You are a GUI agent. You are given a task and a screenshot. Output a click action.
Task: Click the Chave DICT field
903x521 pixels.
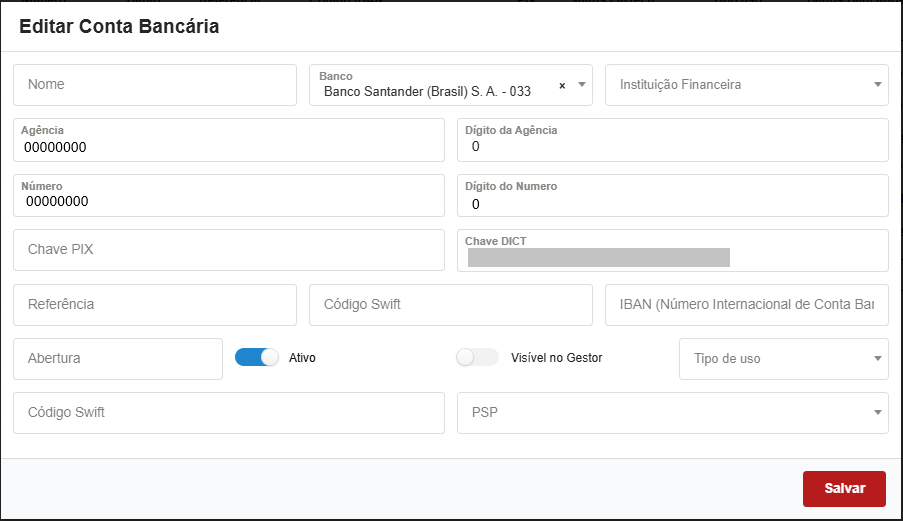coord(672,257)
